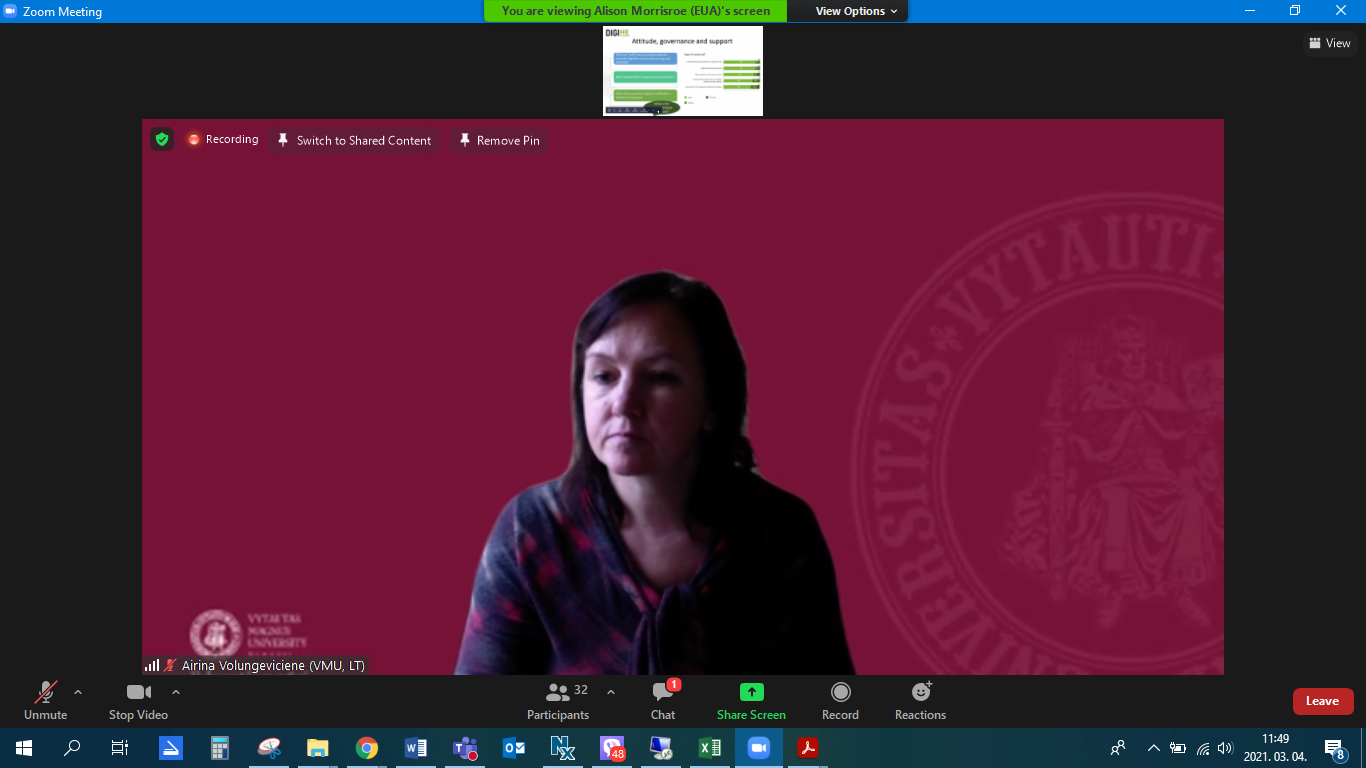Click the shared screen thumbnail preview
The image size is (1366, 768).
click(683, 71)
